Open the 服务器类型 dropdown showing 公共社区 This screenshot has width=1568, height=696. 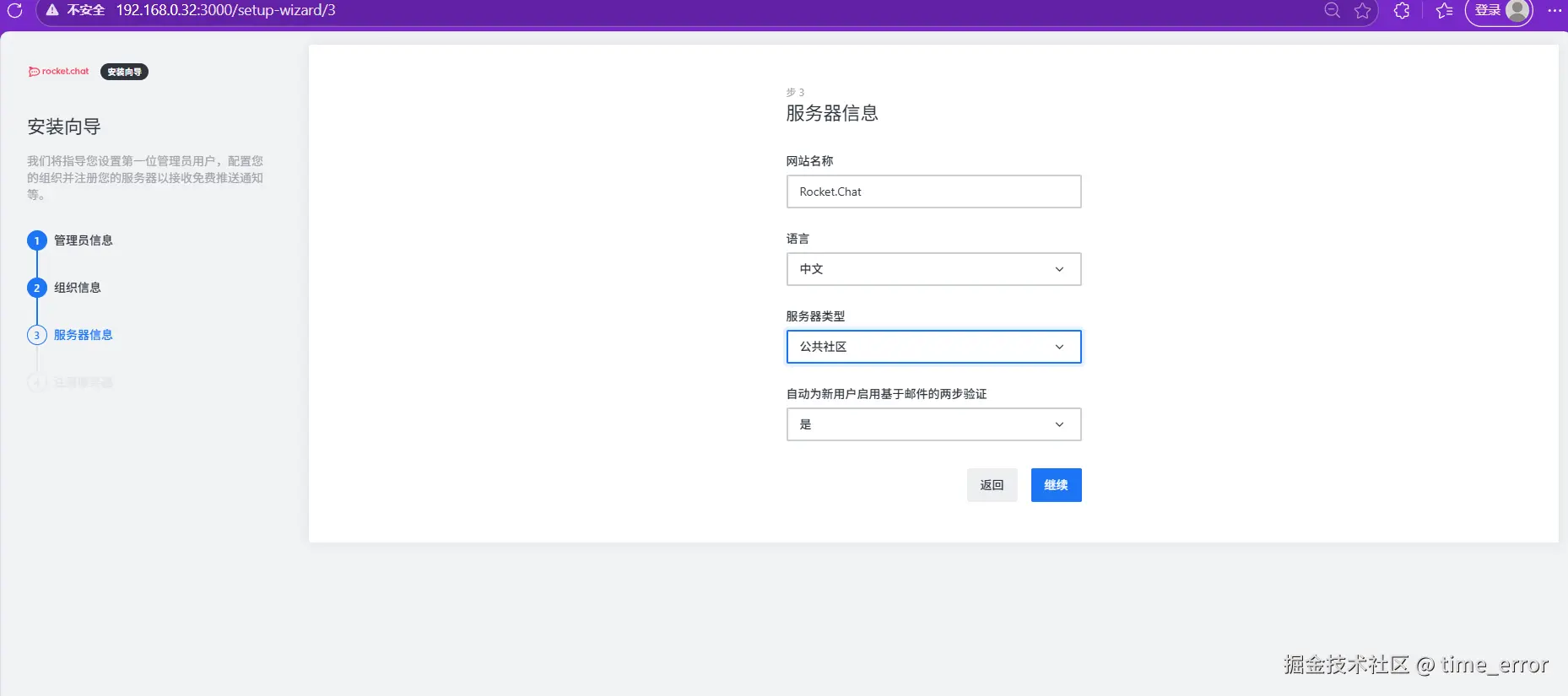[x=933, y=347]
